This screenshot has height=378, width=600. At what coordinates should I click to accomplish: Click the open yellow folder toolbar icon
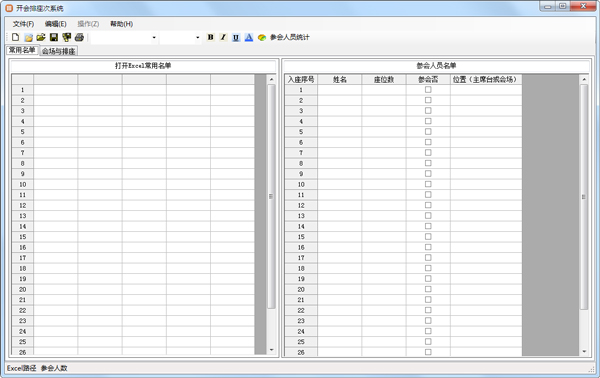(41, 37)
